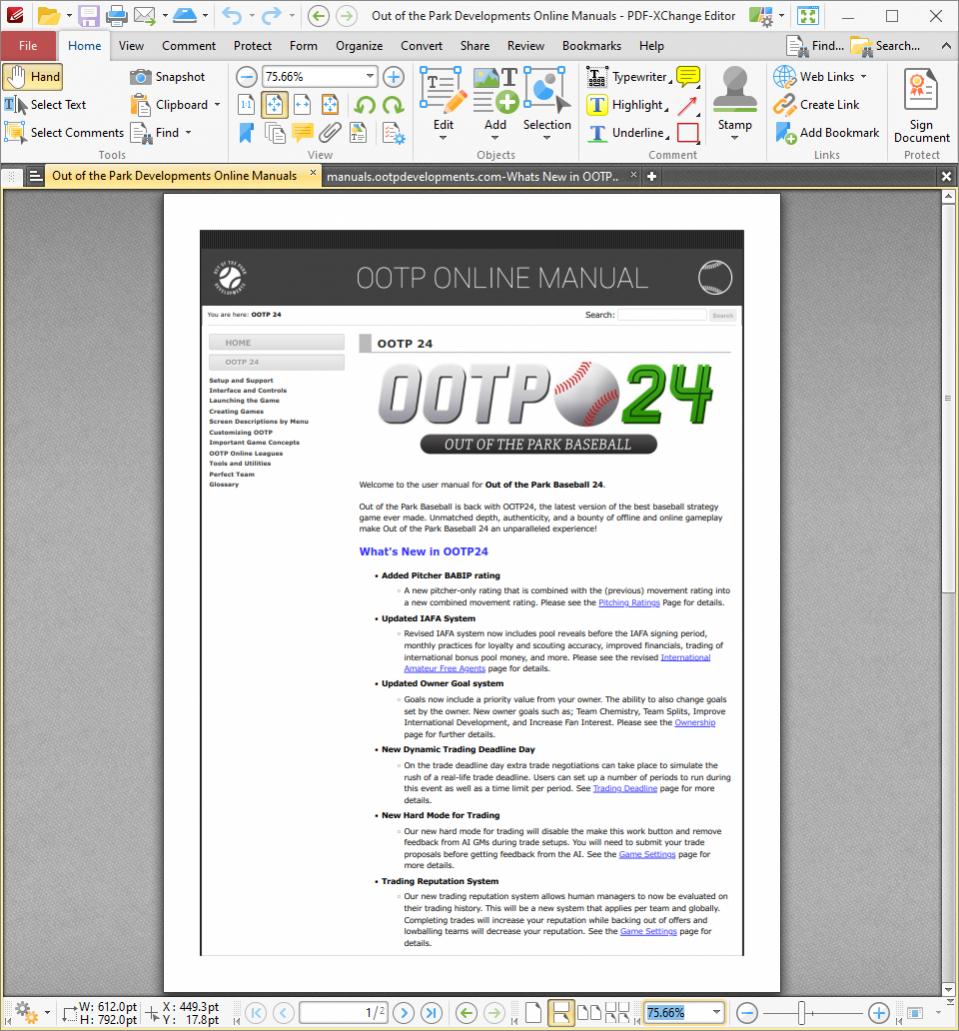This screenshot has width=959, height=1031.
Task: Rotate view clockwise
Action: (393, 105)
